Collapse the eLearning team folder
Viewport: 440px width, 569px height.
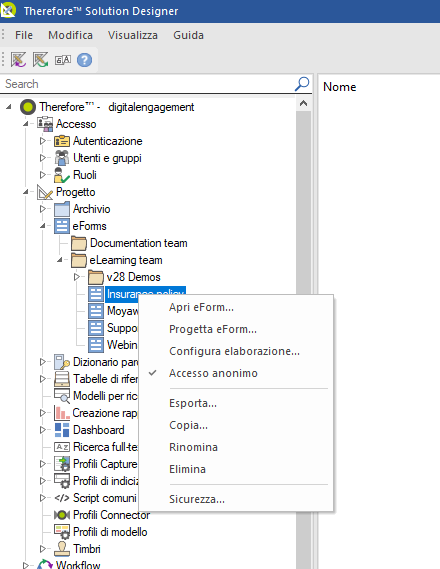[59, 260]
